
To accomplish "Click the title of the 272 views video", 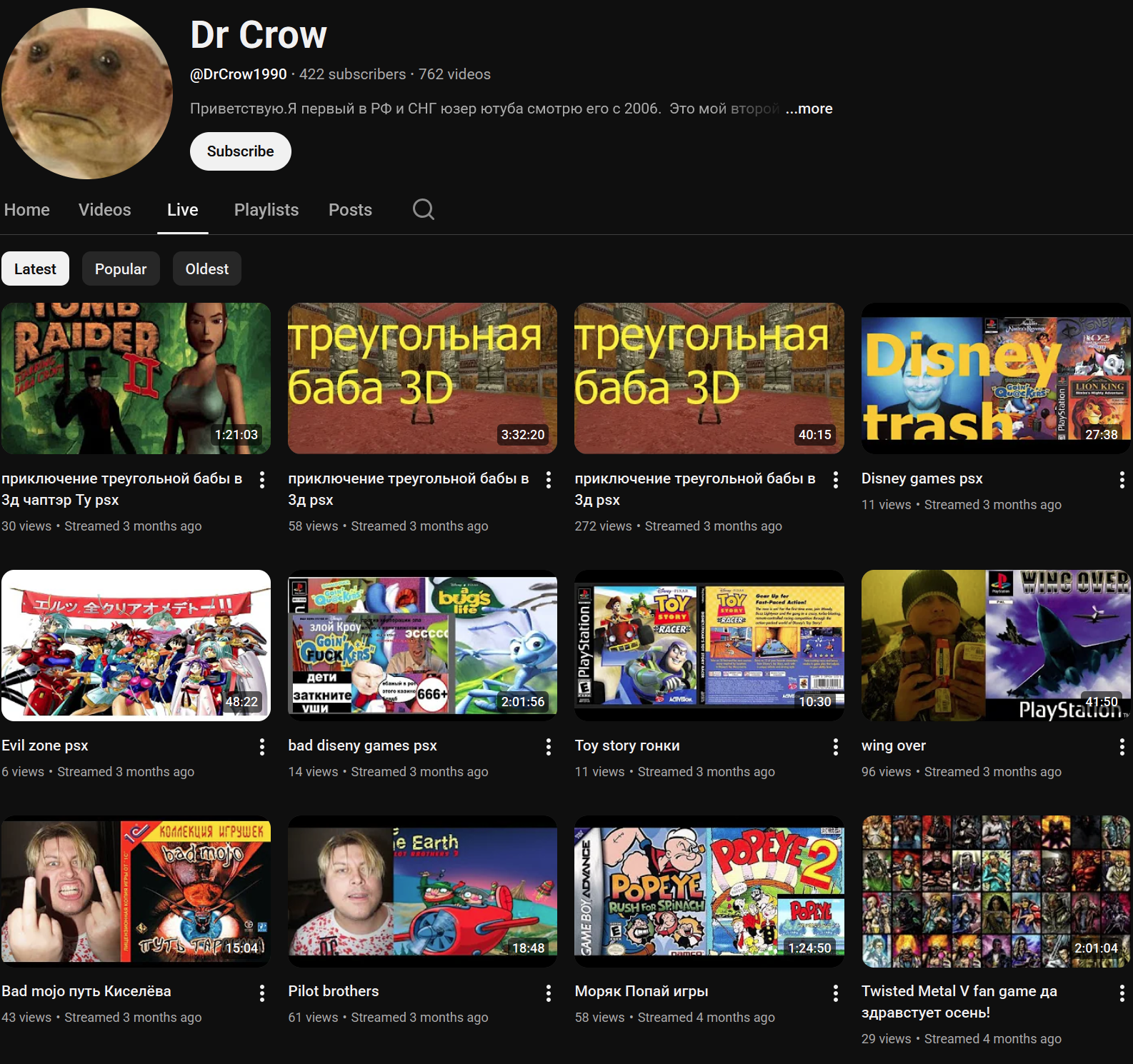I will 695,489.
